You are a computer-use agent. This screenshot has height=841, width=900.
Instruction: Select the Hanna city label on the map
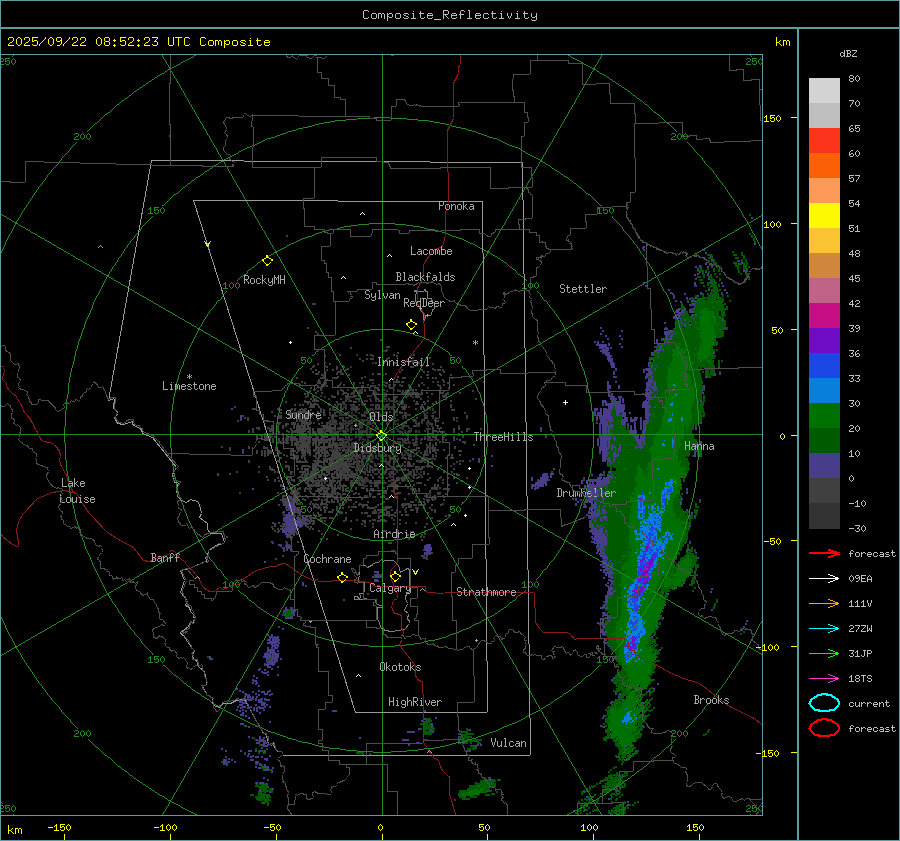click(699, 446)
